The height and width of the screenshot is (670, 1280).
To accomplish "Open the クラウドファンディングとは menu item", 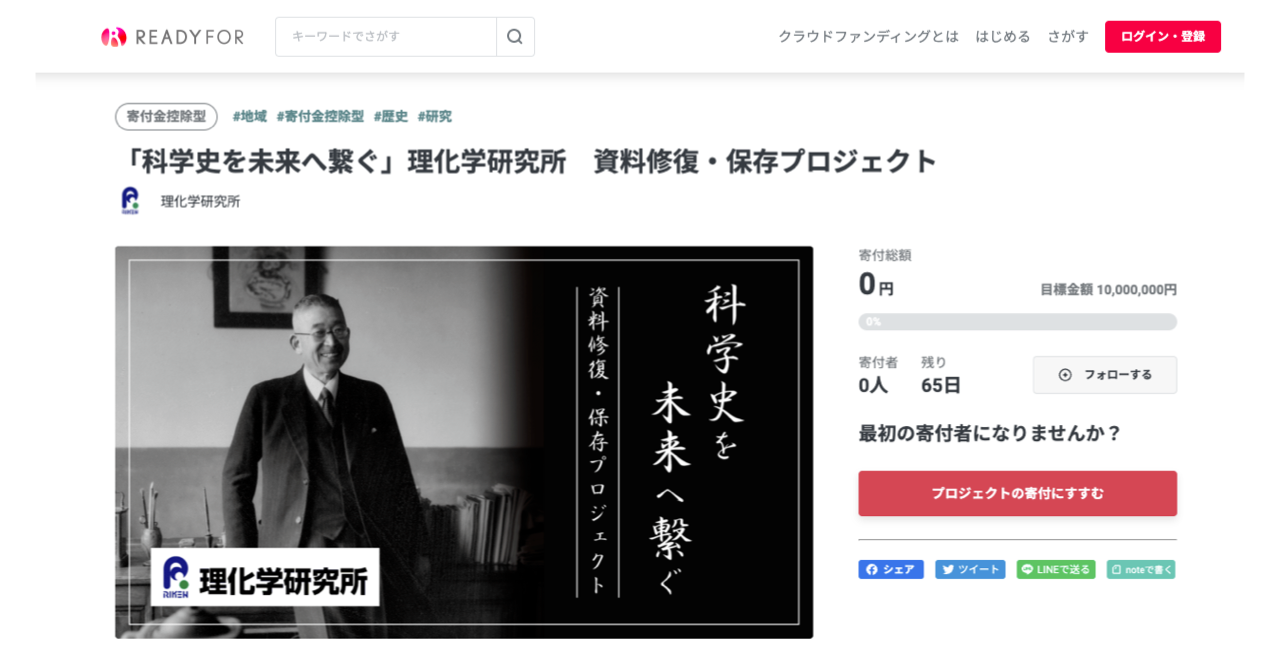I will pyautogui.click(x=869, y=37).
